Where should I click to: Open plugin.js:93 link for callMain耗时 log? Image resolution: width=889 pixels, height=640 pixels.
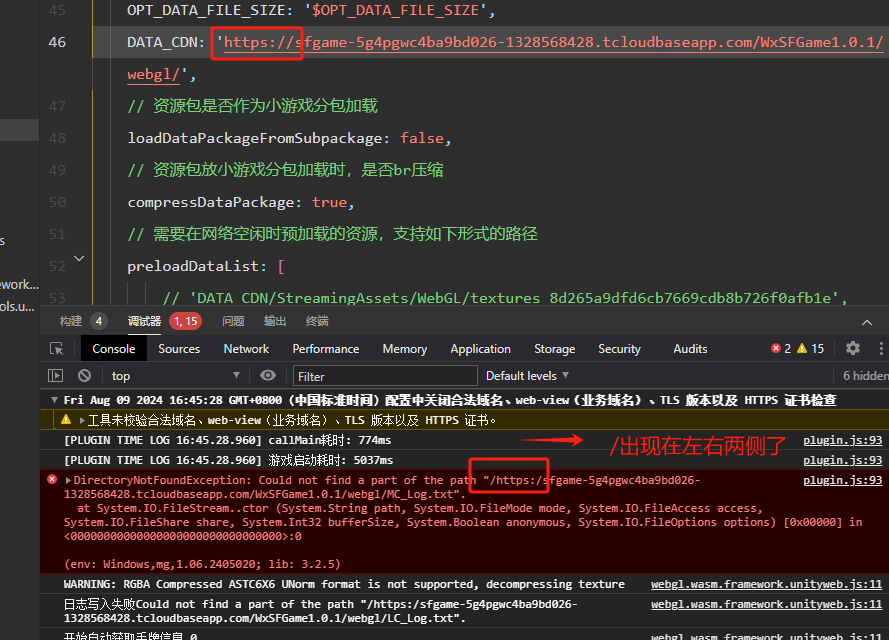(x=842, y=440)
